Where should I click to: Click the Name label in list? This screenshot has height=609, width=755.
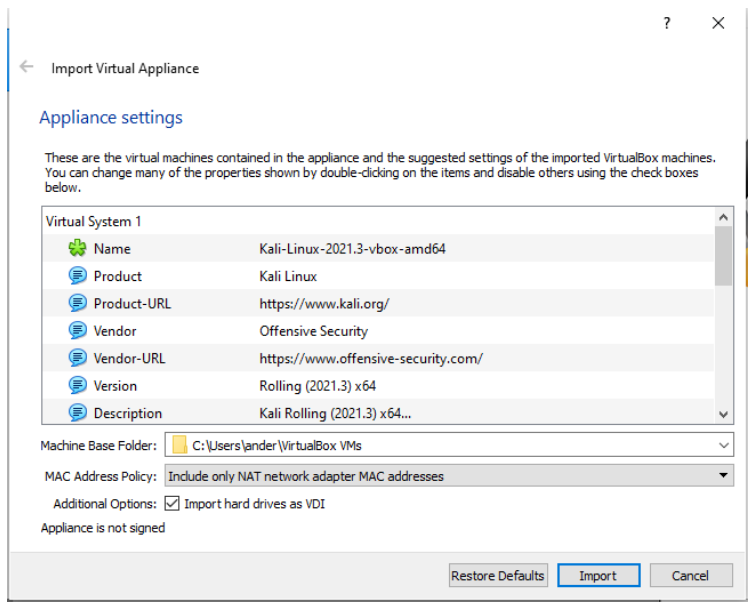[x=112, y=249]
